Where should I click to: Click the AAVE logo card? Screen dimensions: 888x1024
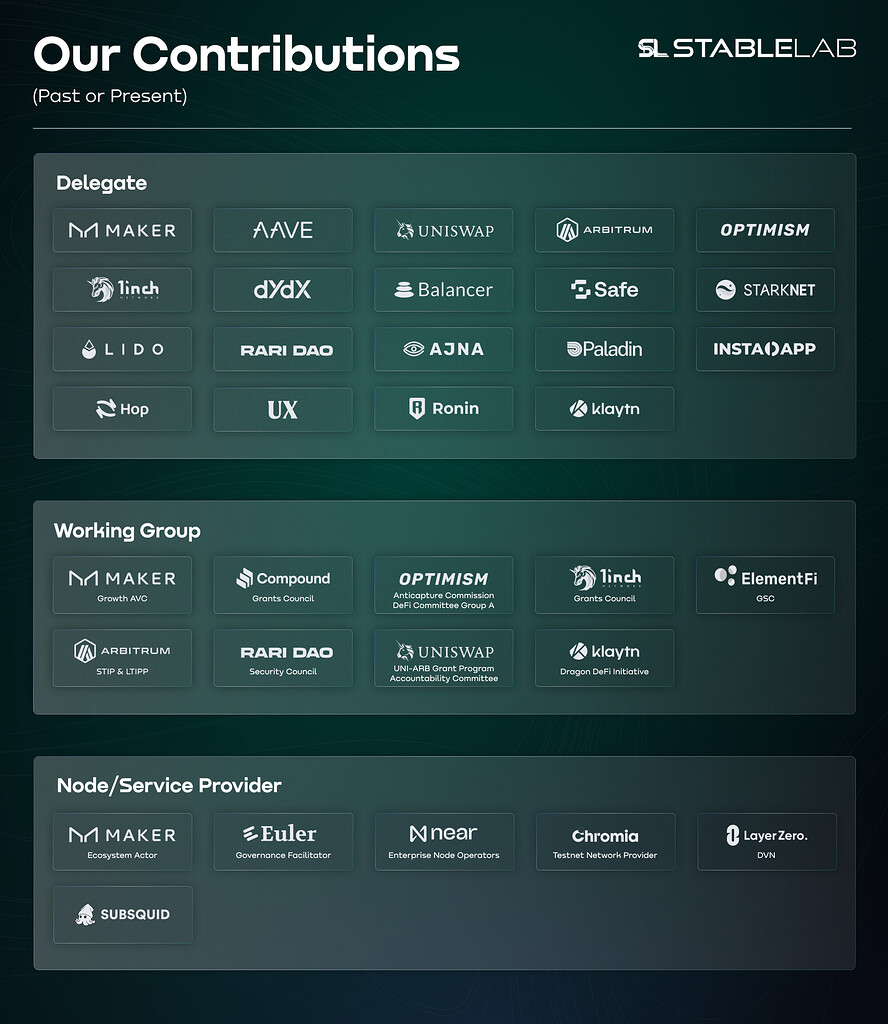[x=283, y=230]
